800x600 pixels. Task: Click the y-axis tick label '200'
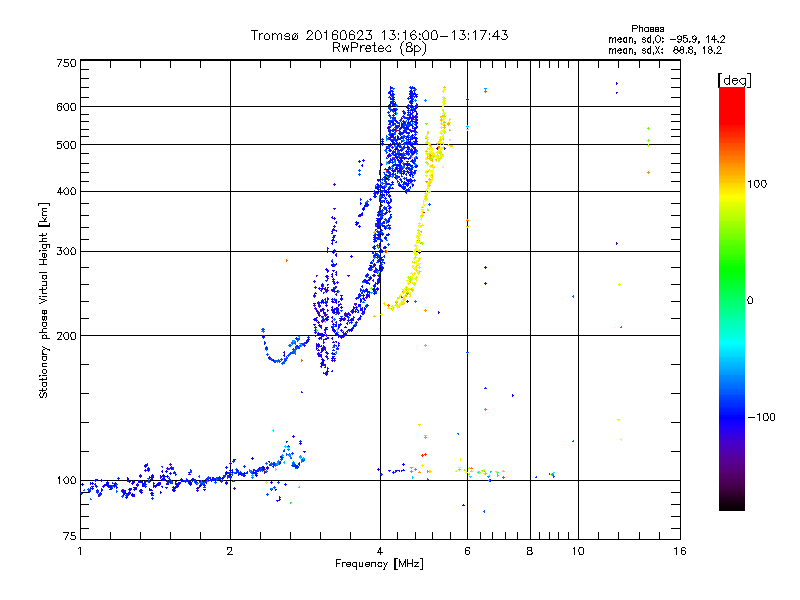coord(66,336)
